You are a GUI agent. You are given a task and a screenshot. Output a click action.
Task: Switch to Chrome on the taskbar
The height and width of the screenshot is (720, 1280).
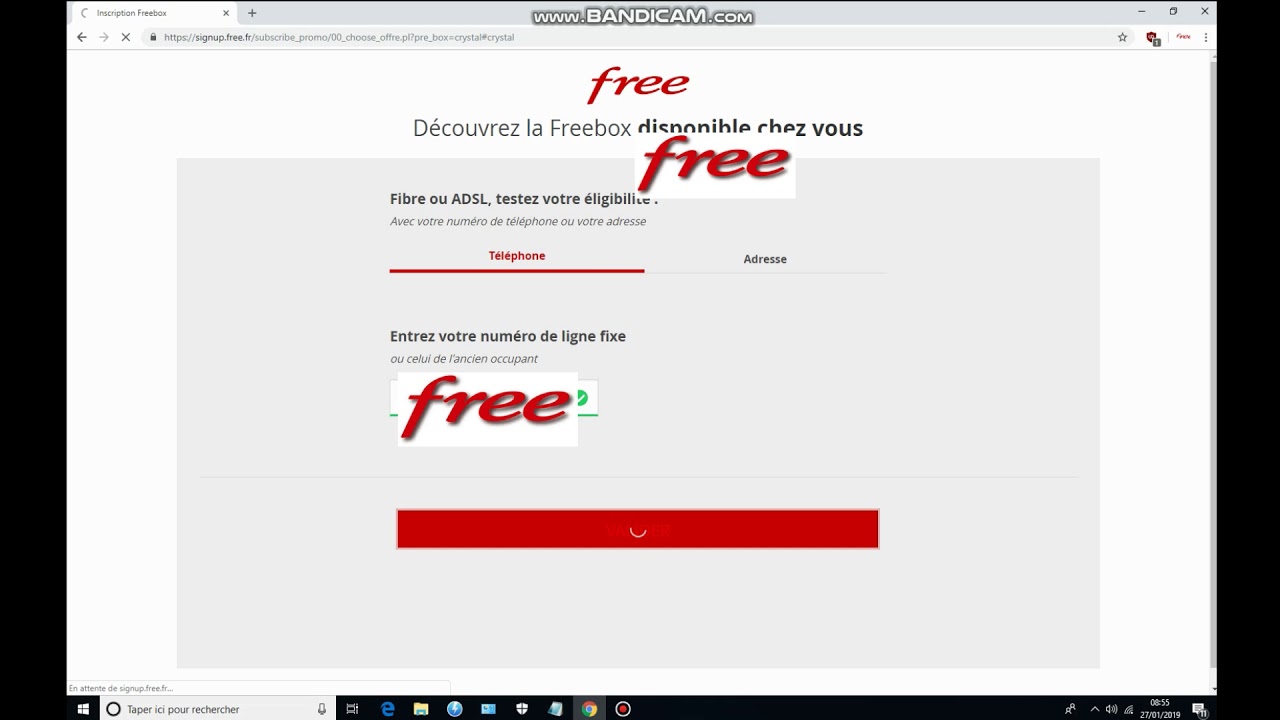[x=589, y=709]
